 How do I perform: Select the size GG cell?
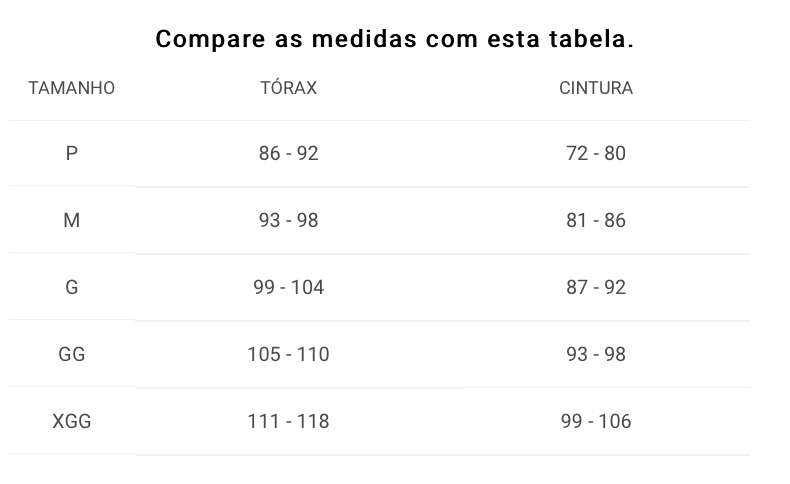[x=72, y=354]
